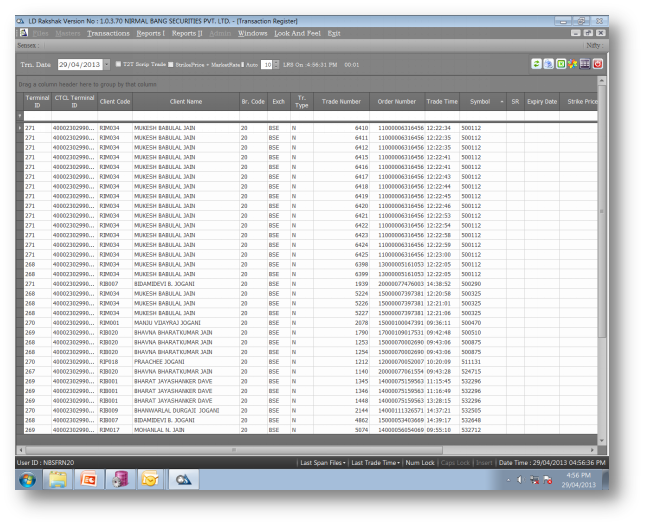Click the red icon at toolbar's right end
Image resolution: width=646 pixels, height=527 pixels.
pos(597,64)
